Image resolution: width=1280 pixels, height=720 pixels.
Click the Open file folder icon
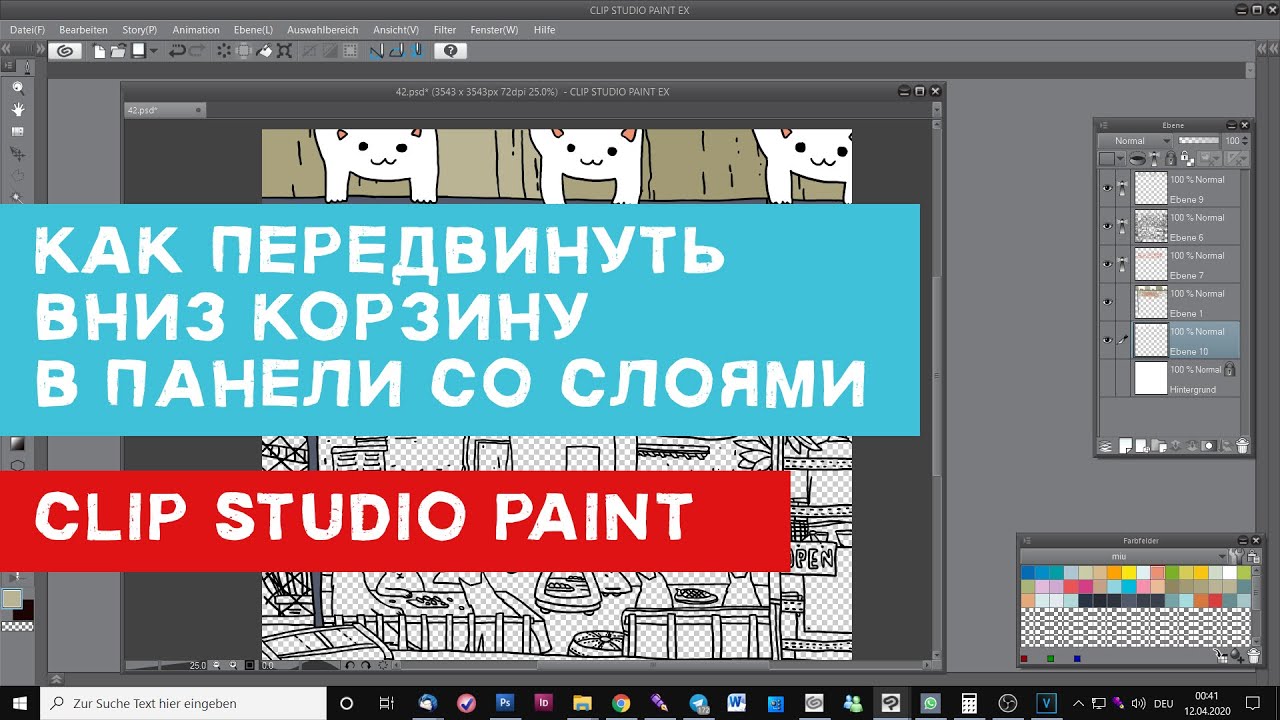[119, 51]
